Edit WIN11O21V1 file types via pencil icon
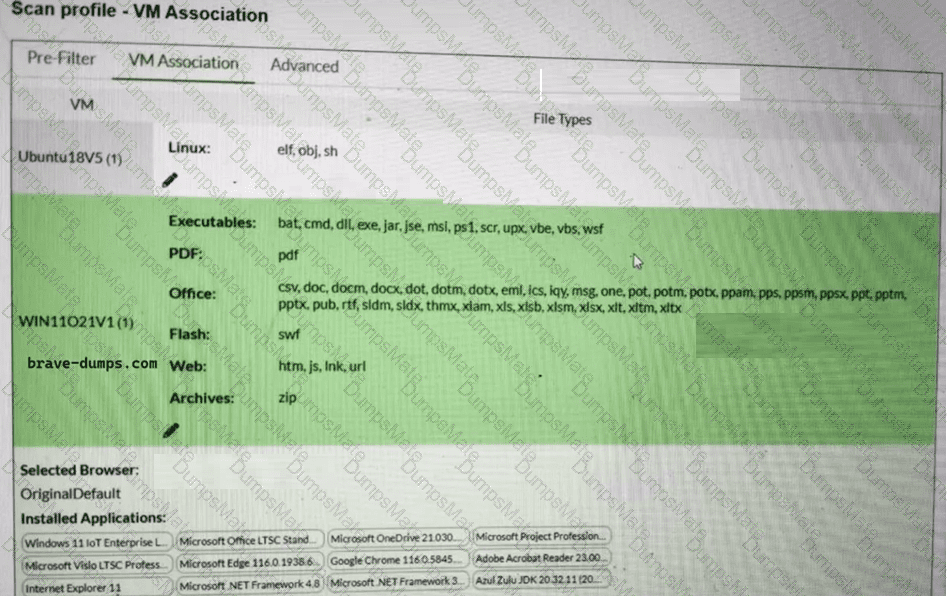Image resolution: width=947 pixels, height=596 pixels. 170,430
